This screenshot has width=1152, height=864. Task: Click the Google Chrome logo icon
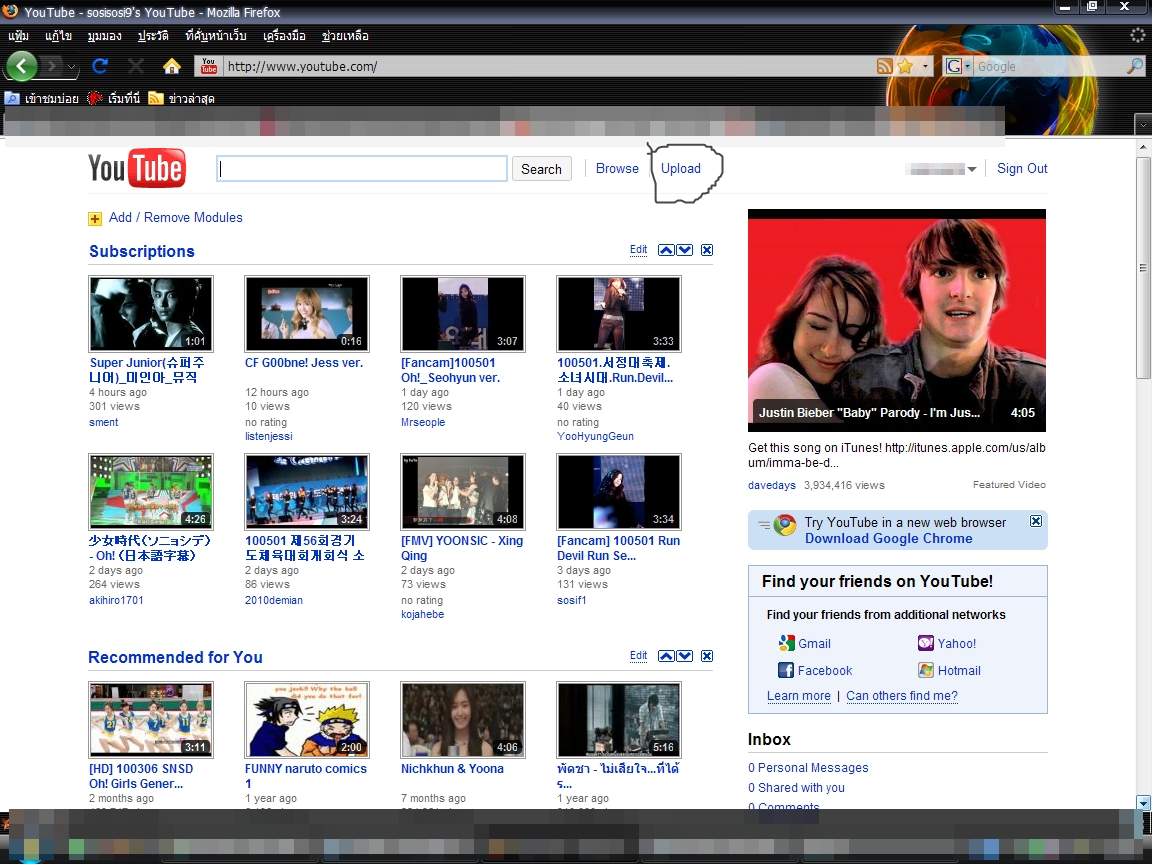point(785,525)
